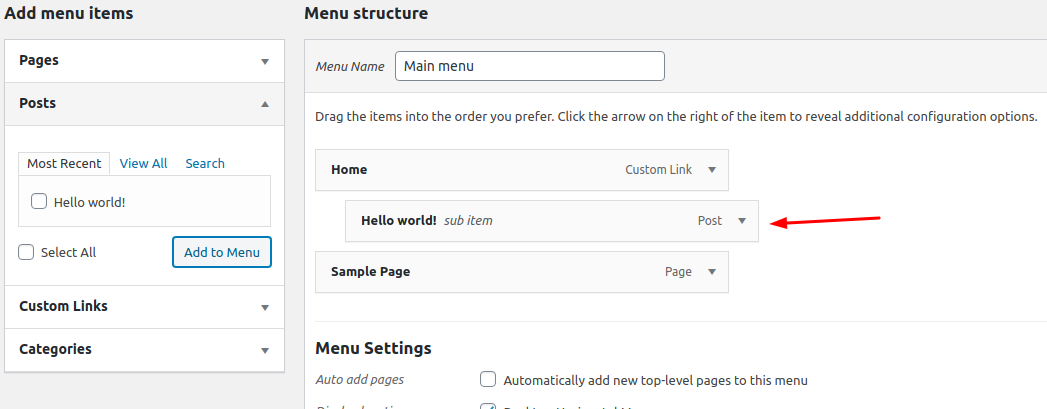The height and width of the screenshot is (409, 1047).
Task: Click the Add to Menu button
Action: 222,252
